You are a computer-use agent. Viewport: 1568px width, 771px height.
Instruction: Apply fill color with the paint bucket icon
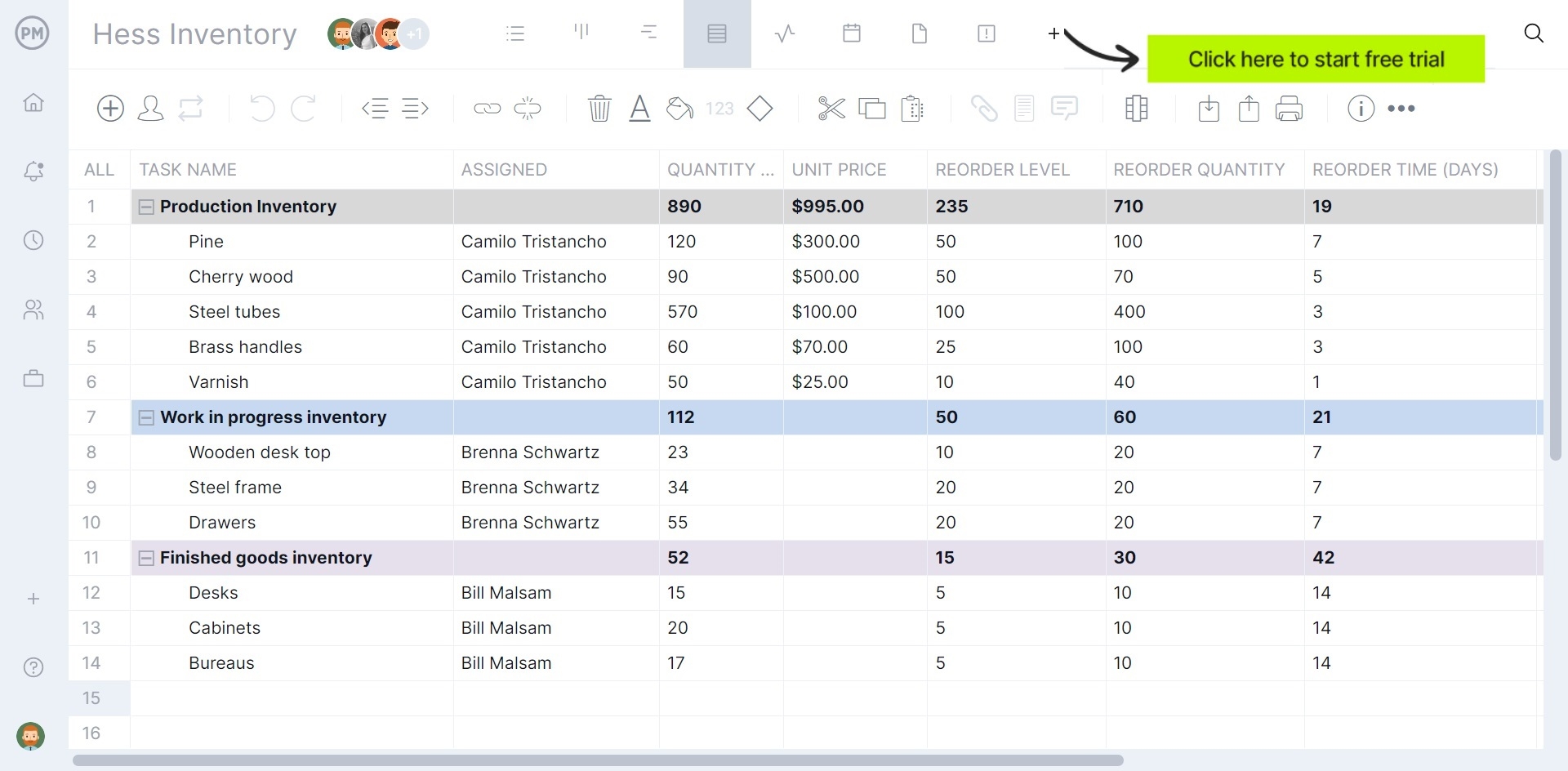click(679, 108)
